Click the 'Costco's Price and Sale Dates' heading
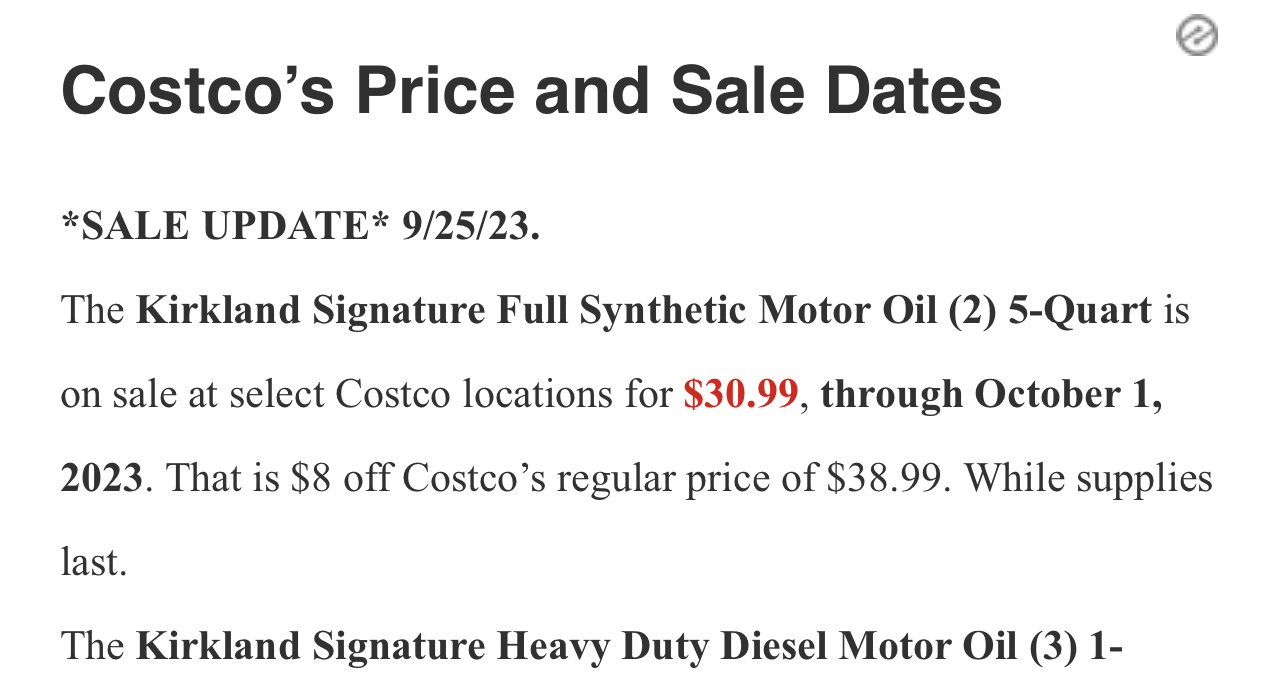 [532, 91]
